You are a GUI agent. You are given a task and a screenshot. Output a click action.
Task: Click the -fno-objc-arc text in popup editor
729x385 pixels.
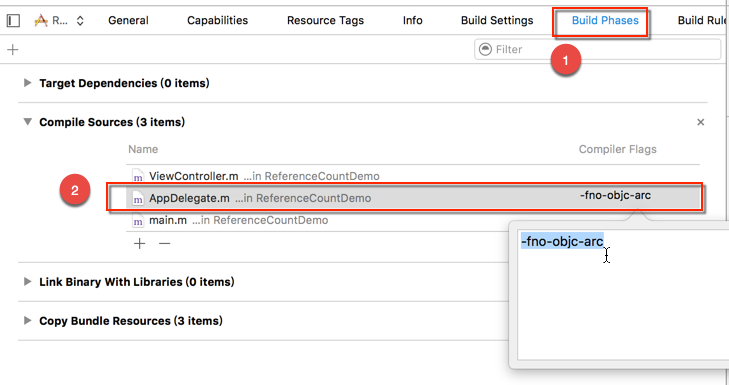point(562,241)
